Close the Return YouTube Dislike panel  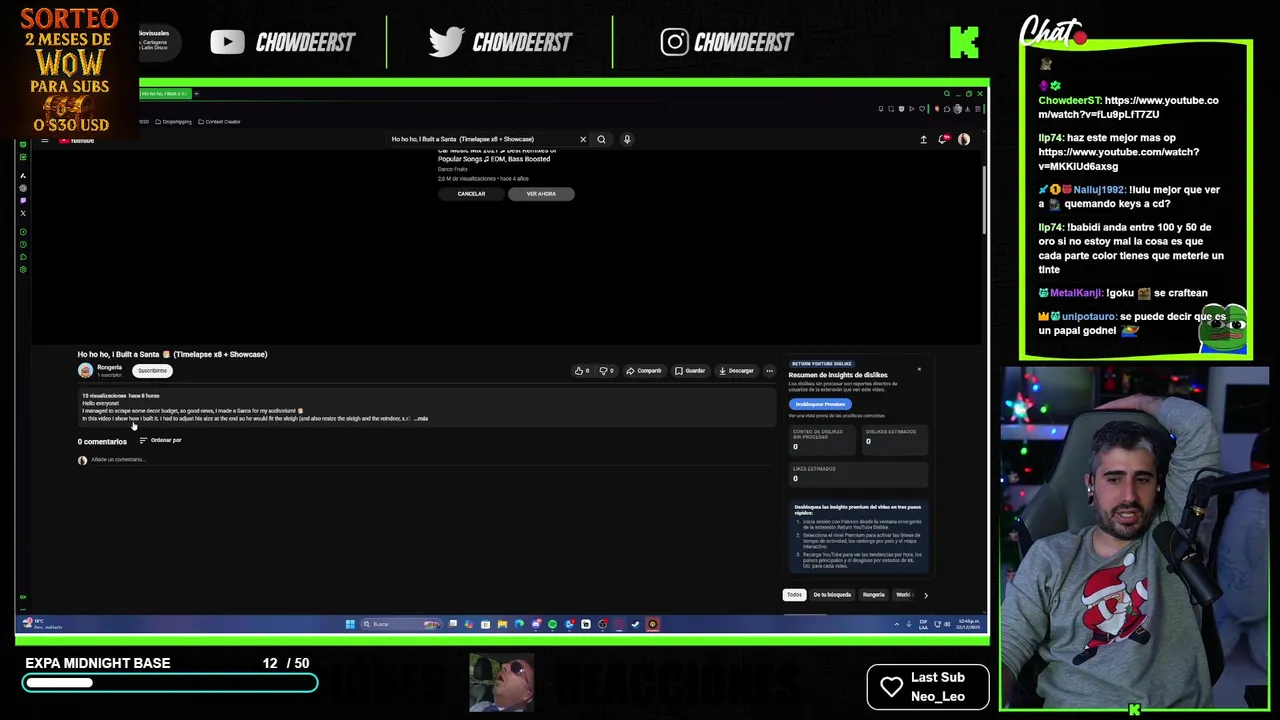pyautogui.click(x=919, y=369)
